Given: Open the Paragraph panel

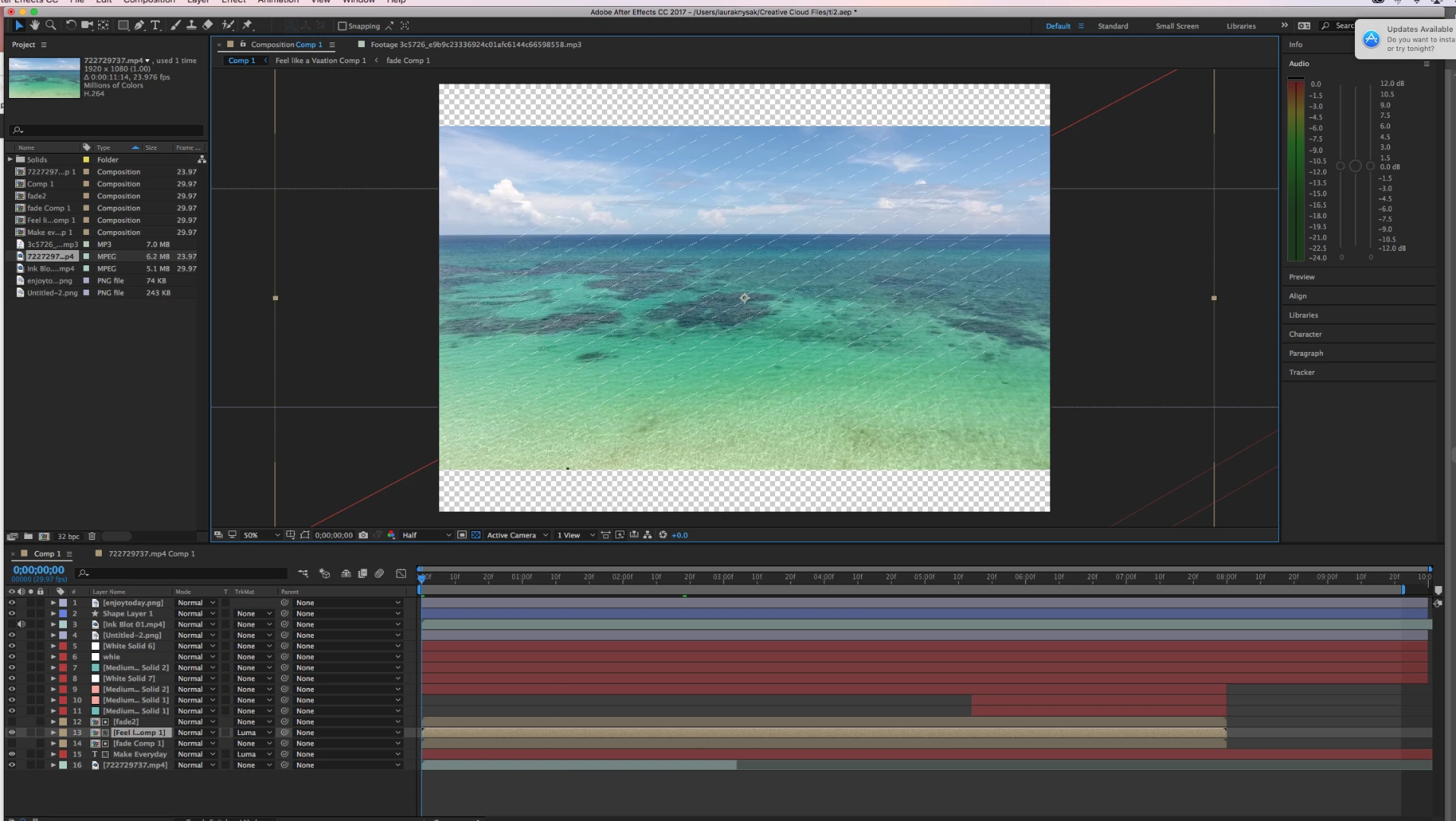Looking at the screenshot, I should click(1306, 353).
